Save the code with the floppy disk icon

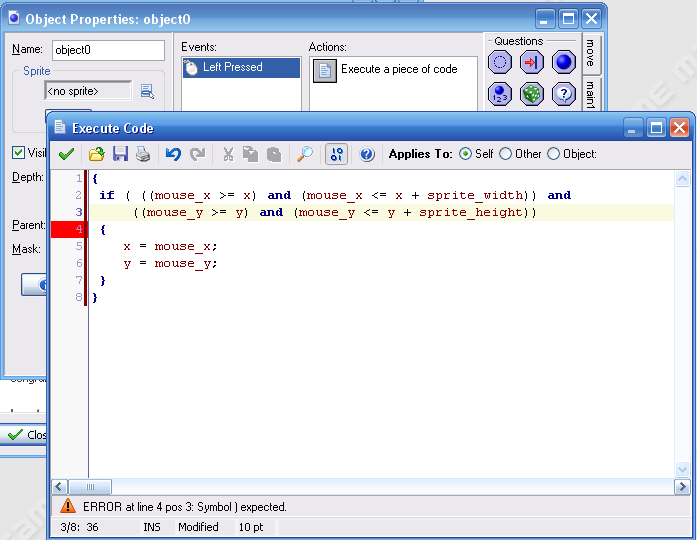click(x=120, y=154)
